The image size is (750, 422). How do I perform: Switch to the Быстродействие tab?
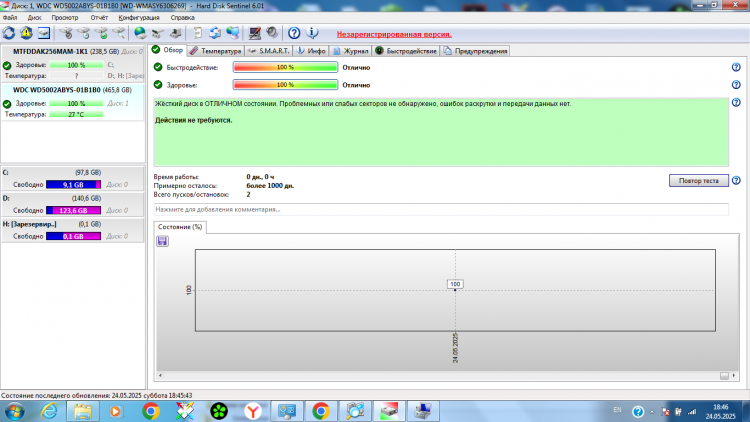coord(406,51)
